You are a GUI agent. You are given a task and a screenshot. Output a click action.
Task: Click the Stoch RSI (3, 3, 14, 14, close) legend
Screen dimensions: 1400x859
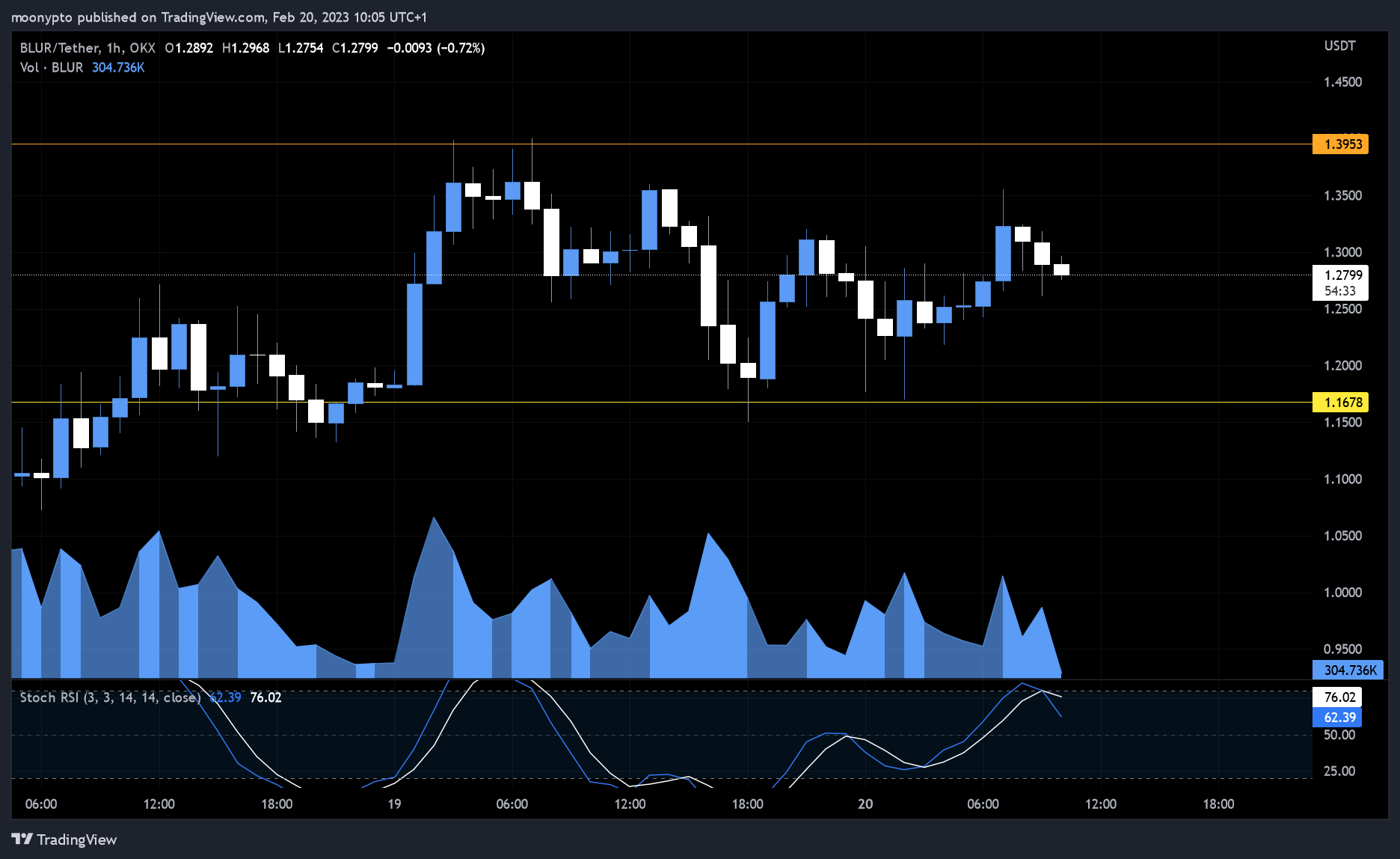tap(110, 697)
